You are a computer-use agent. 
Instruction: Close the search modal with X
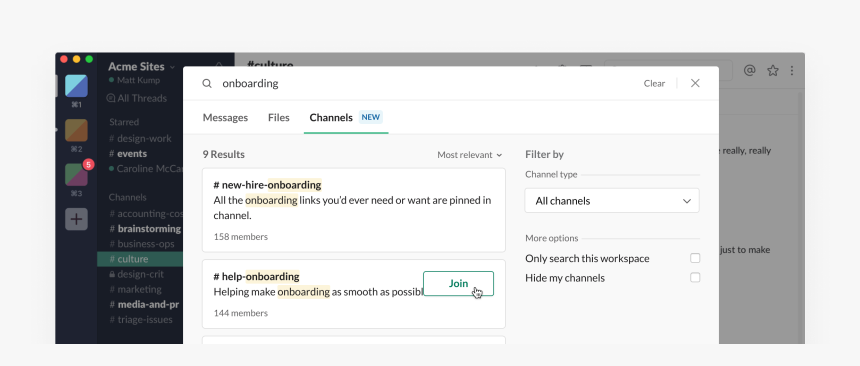point(695,83)
